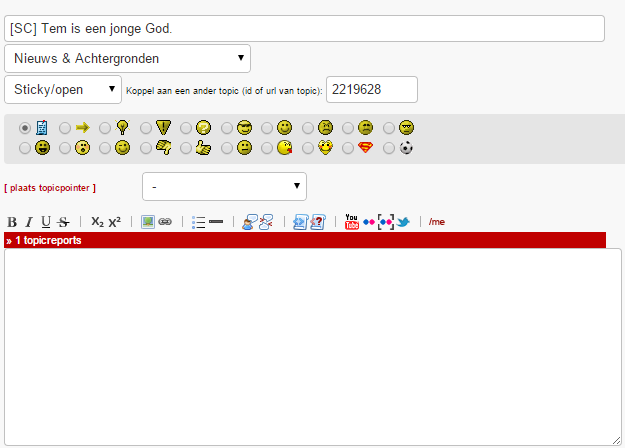Open the 1 topicreports bar
Viewport: 625px width, 448px height.
point(305,240)
